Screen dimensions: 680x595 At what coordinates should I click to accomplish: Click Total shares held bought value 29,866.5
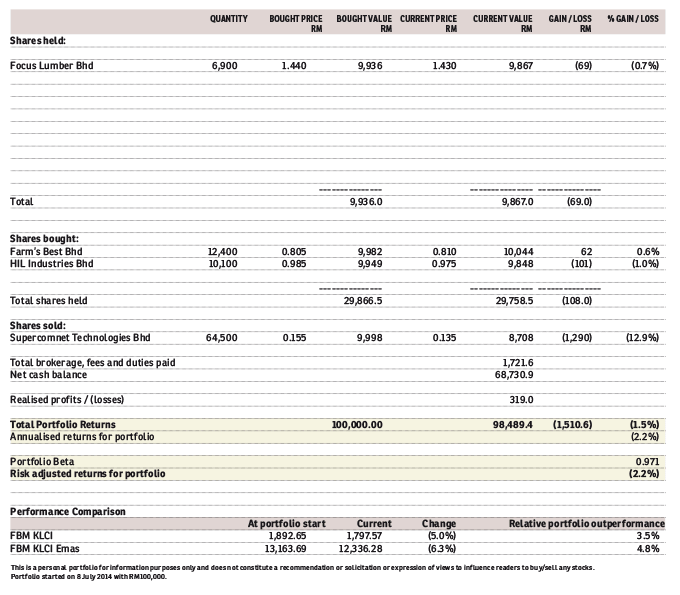point(363,301)
